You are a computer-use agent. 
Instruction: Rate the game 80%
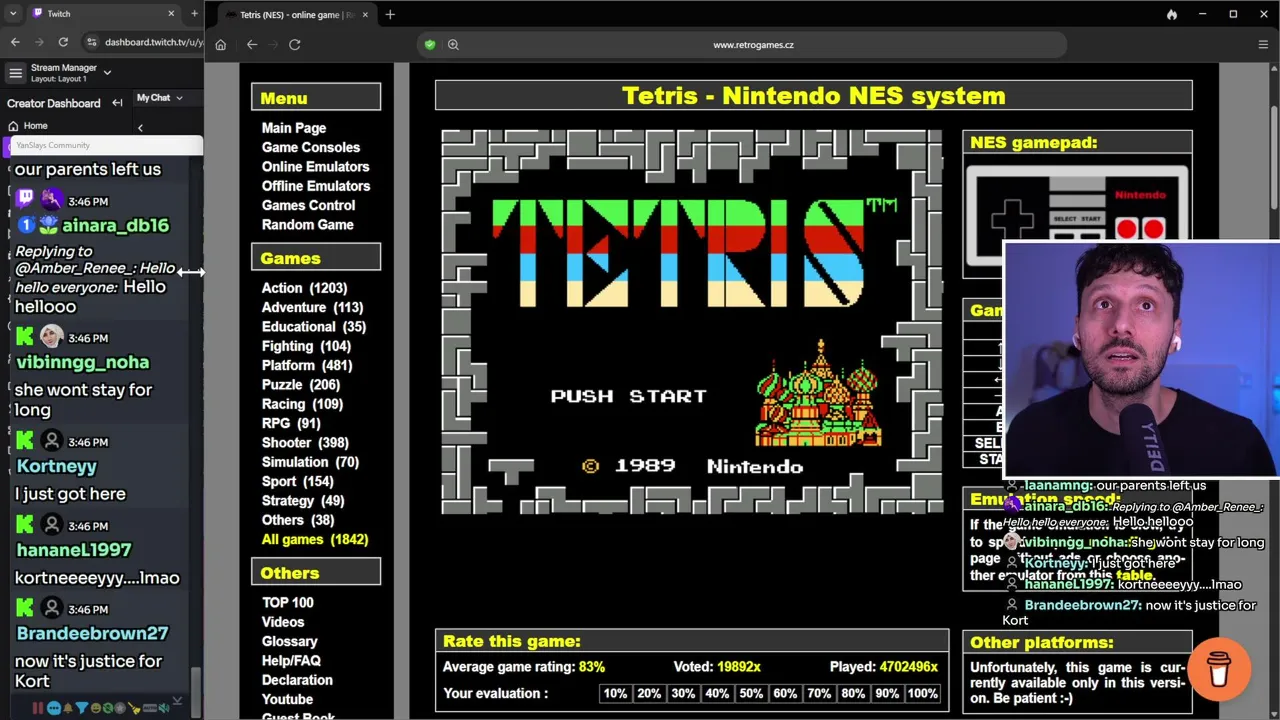tap(853, 694)
